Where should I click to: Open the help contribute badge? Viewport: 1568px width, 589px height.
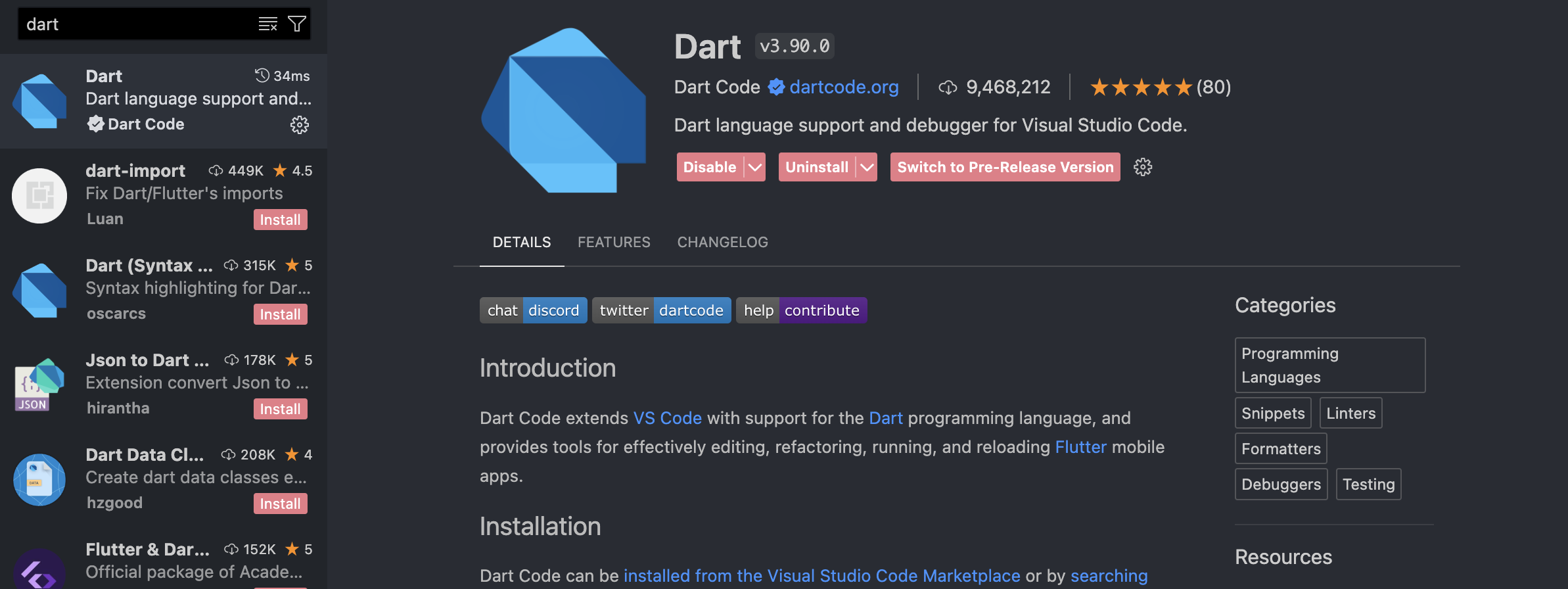pos(802,310)
